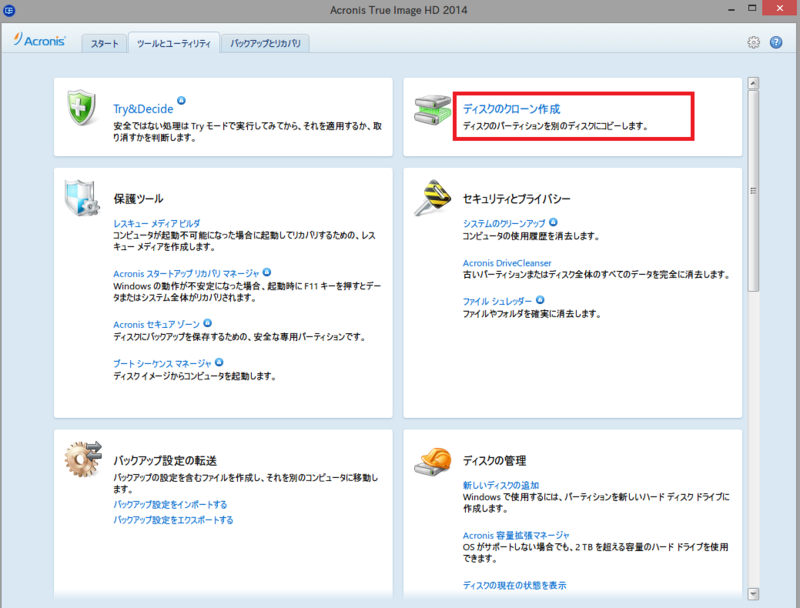Click the セキュリティとプライバシー heading

pyautogui.click(x=516, y=198)
